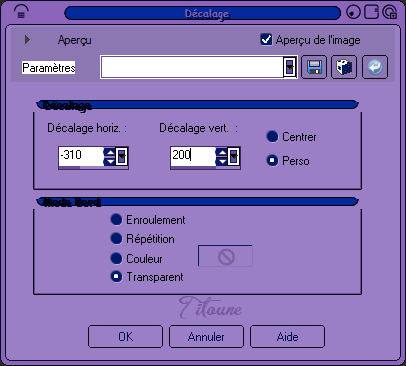Select the Perso radio button
Viewport: 406px width, 366px height.
pyautogui.click(x=272, y=160)
